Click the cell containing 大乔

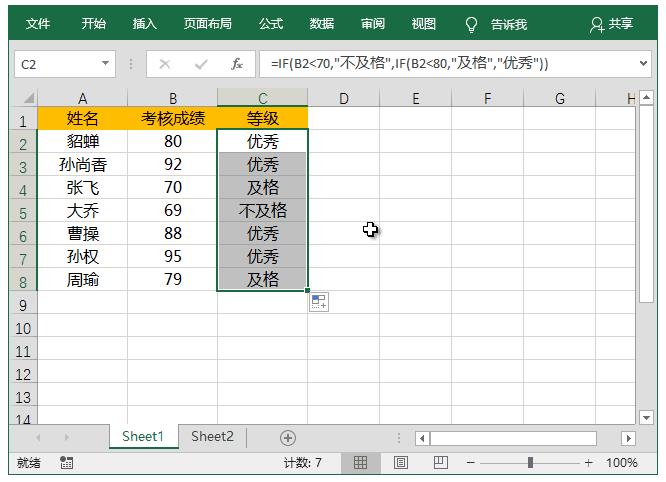pyautogui.click(x=82, y=210)
